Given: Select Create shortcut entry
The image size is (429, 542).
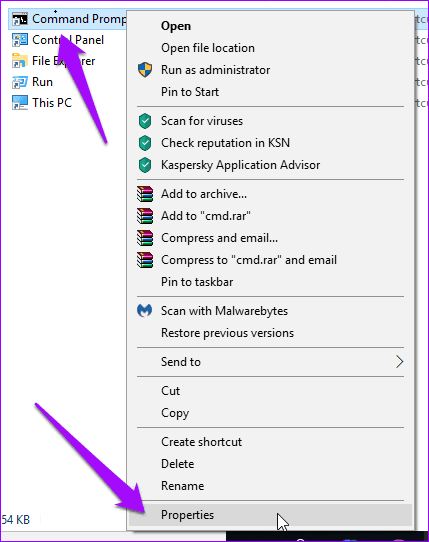Looking at the screenshot, I should click(202, 442).
